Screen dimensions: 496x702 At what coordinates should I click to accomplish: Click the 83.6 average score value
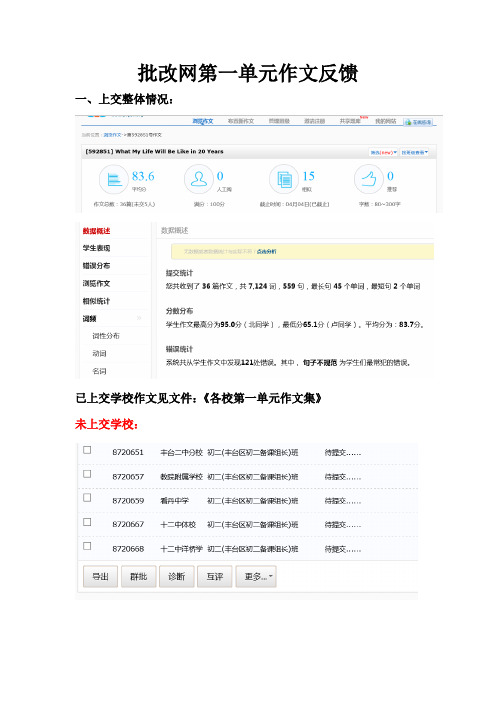143,176
